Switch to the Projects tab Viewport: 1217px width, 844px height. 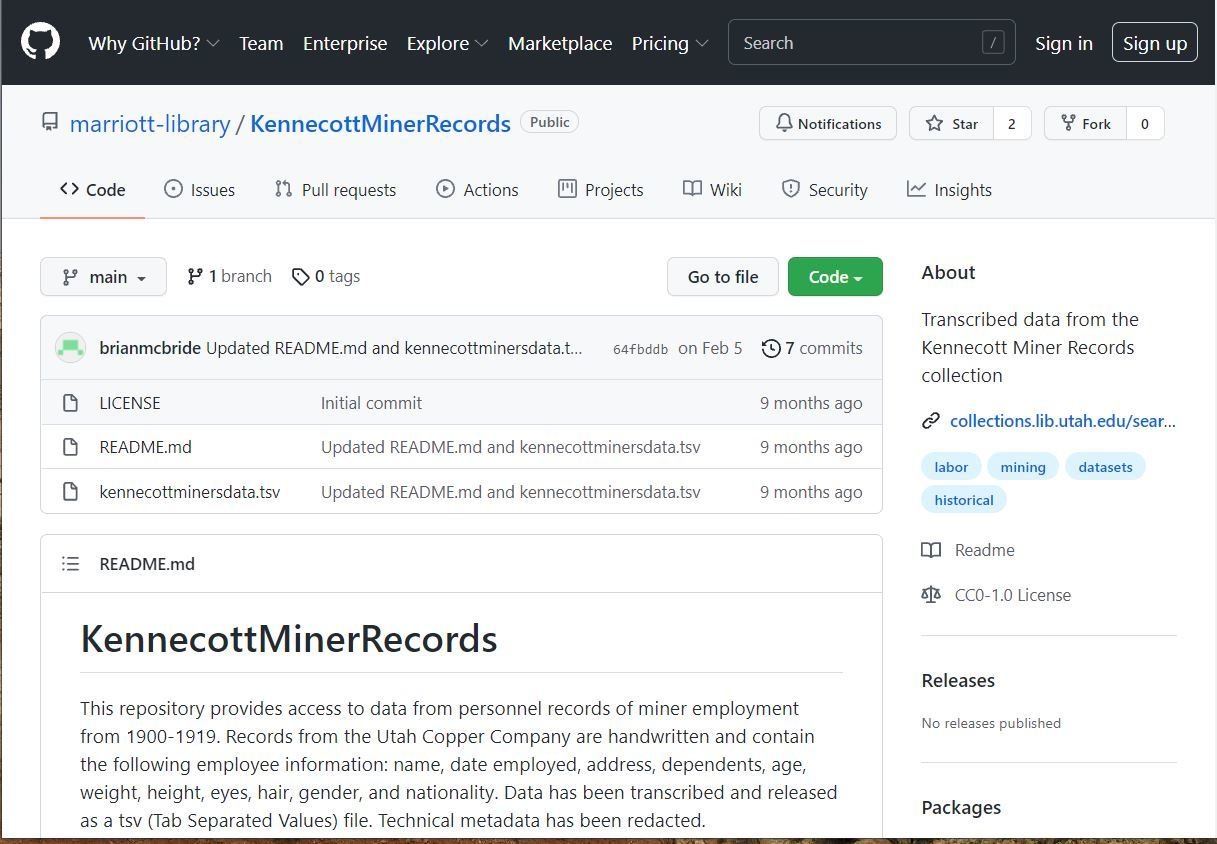click(600, 190)
